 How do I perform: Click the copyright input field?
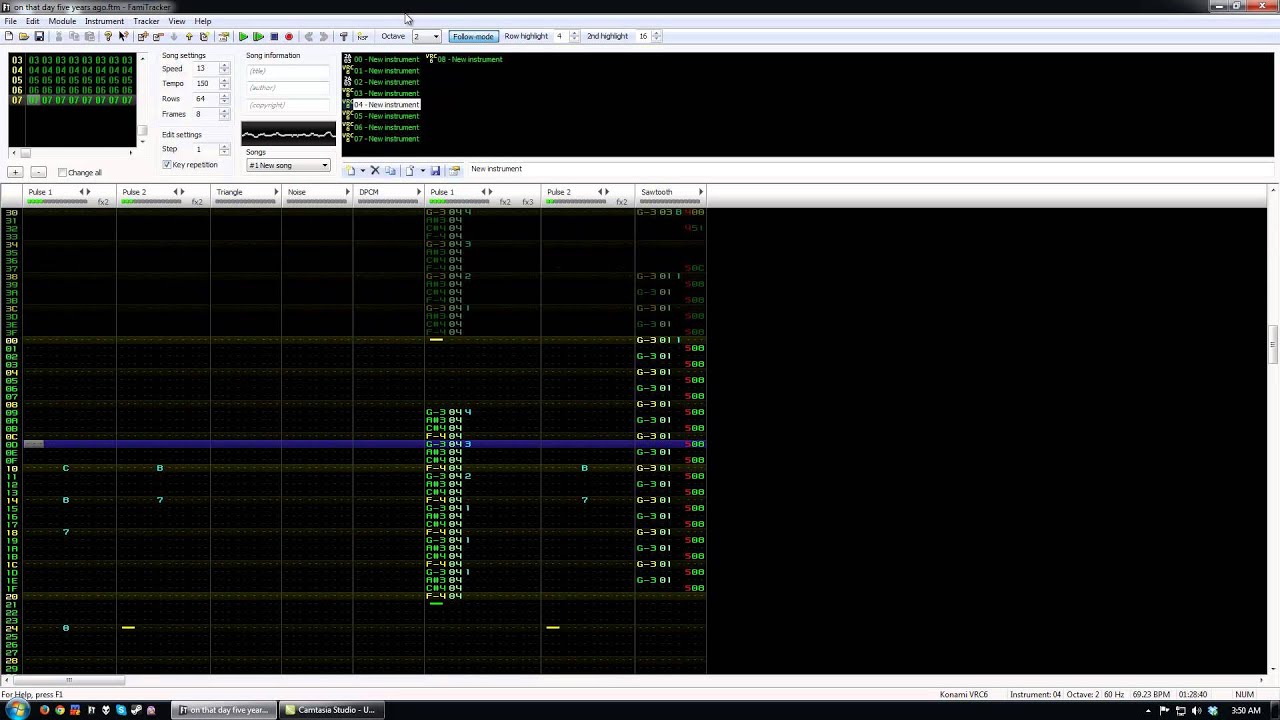point(288,105)
